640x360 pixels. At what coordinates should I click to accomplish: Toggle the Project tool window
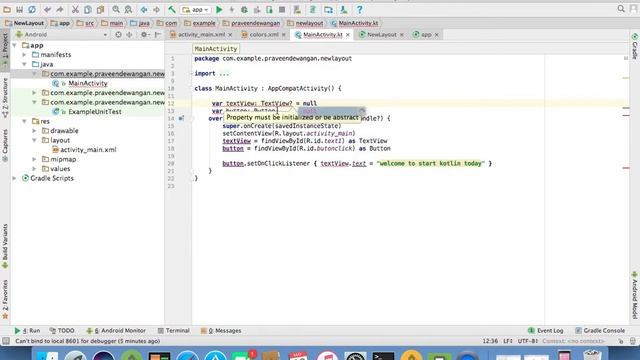click(5, 50)
